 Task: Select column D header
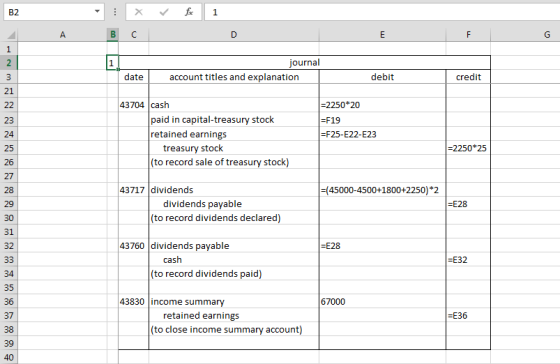(x=234, y=35)
